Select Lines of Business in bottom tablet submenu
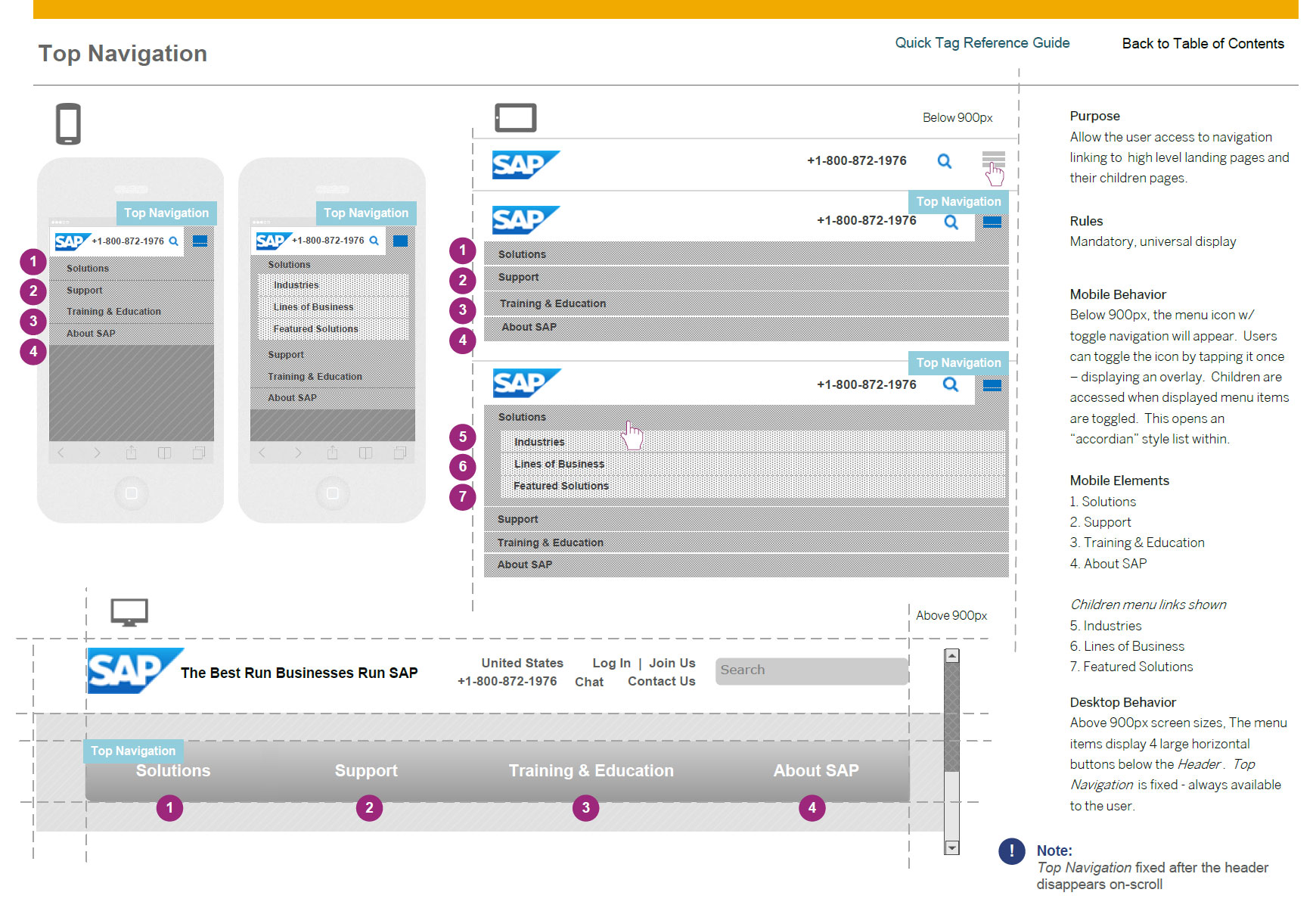 753,464
